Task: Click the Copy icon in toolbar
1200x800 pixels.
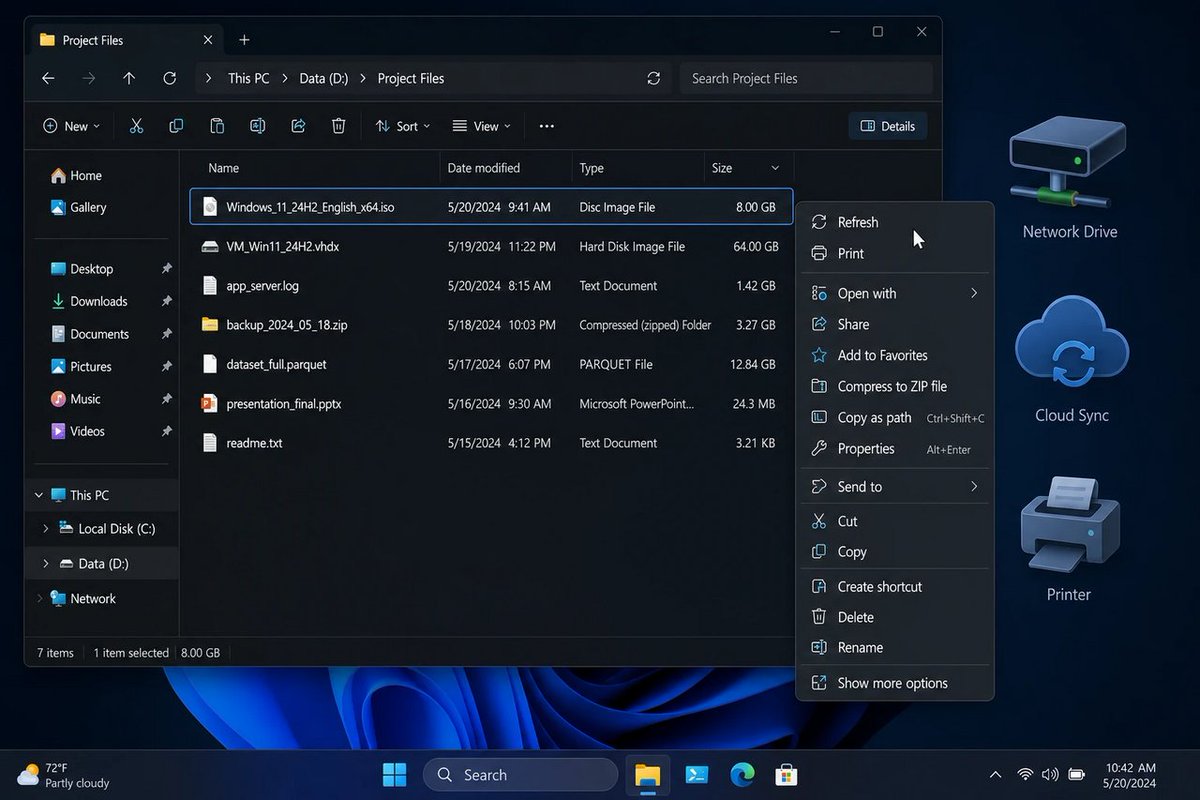Action: (176, 126)
